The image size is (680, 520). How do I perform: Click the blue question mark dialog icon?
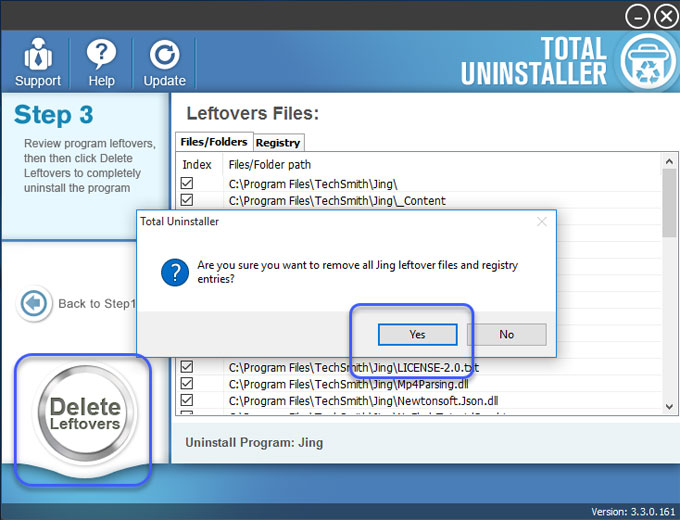pos(175,272)
